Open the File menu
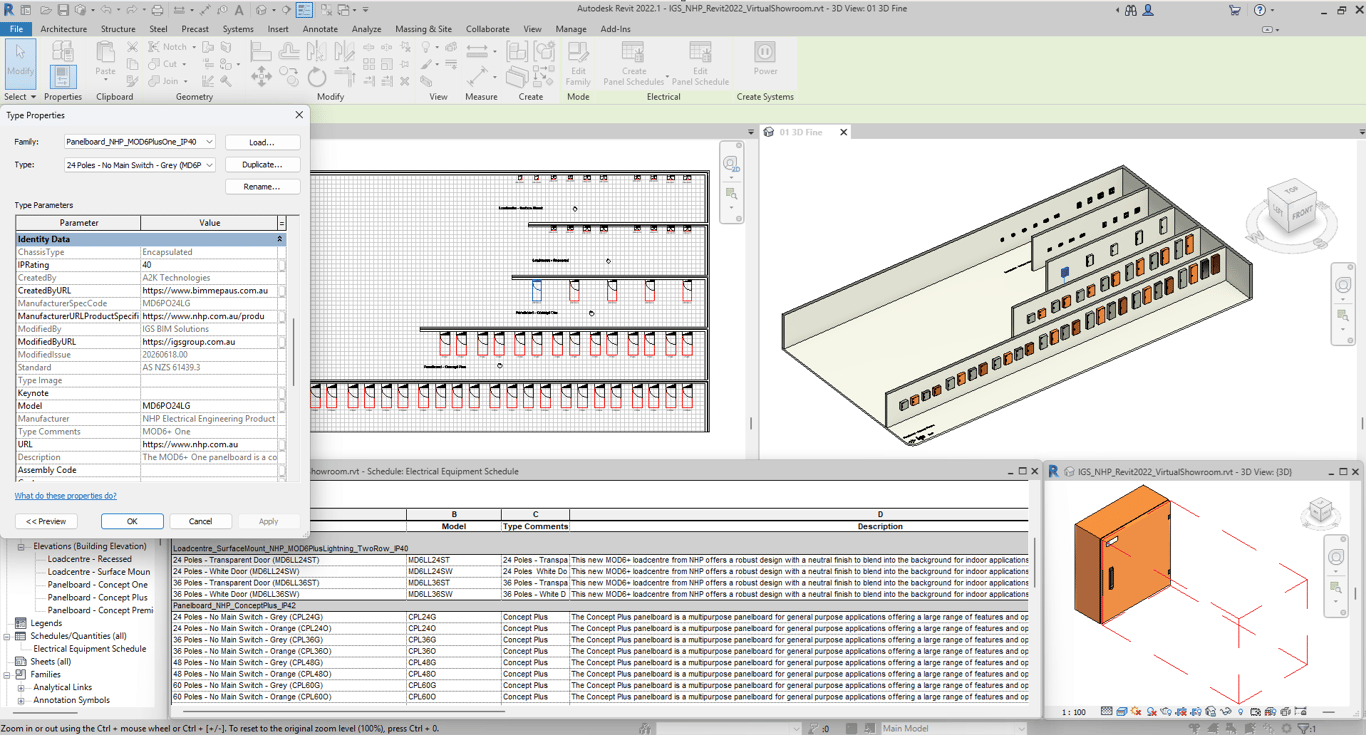Screen dimensions: 1366x735 17,29
